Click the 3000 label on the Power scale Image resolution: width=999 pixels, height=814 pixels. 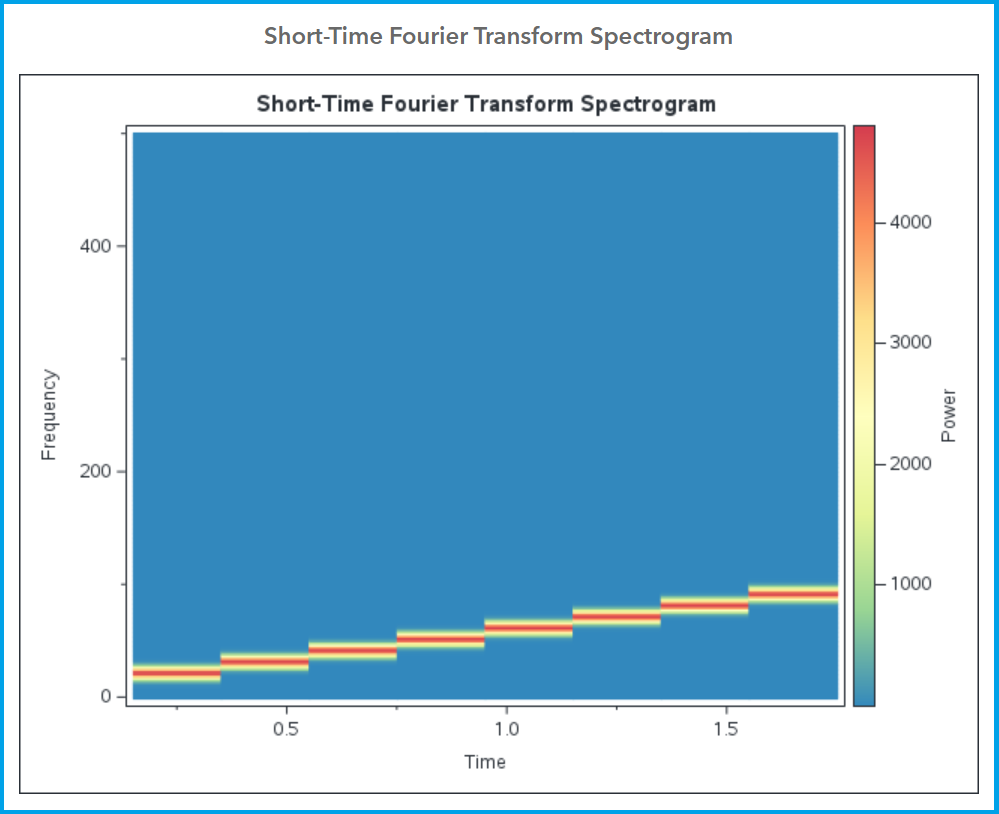click(x=910, y=342)
